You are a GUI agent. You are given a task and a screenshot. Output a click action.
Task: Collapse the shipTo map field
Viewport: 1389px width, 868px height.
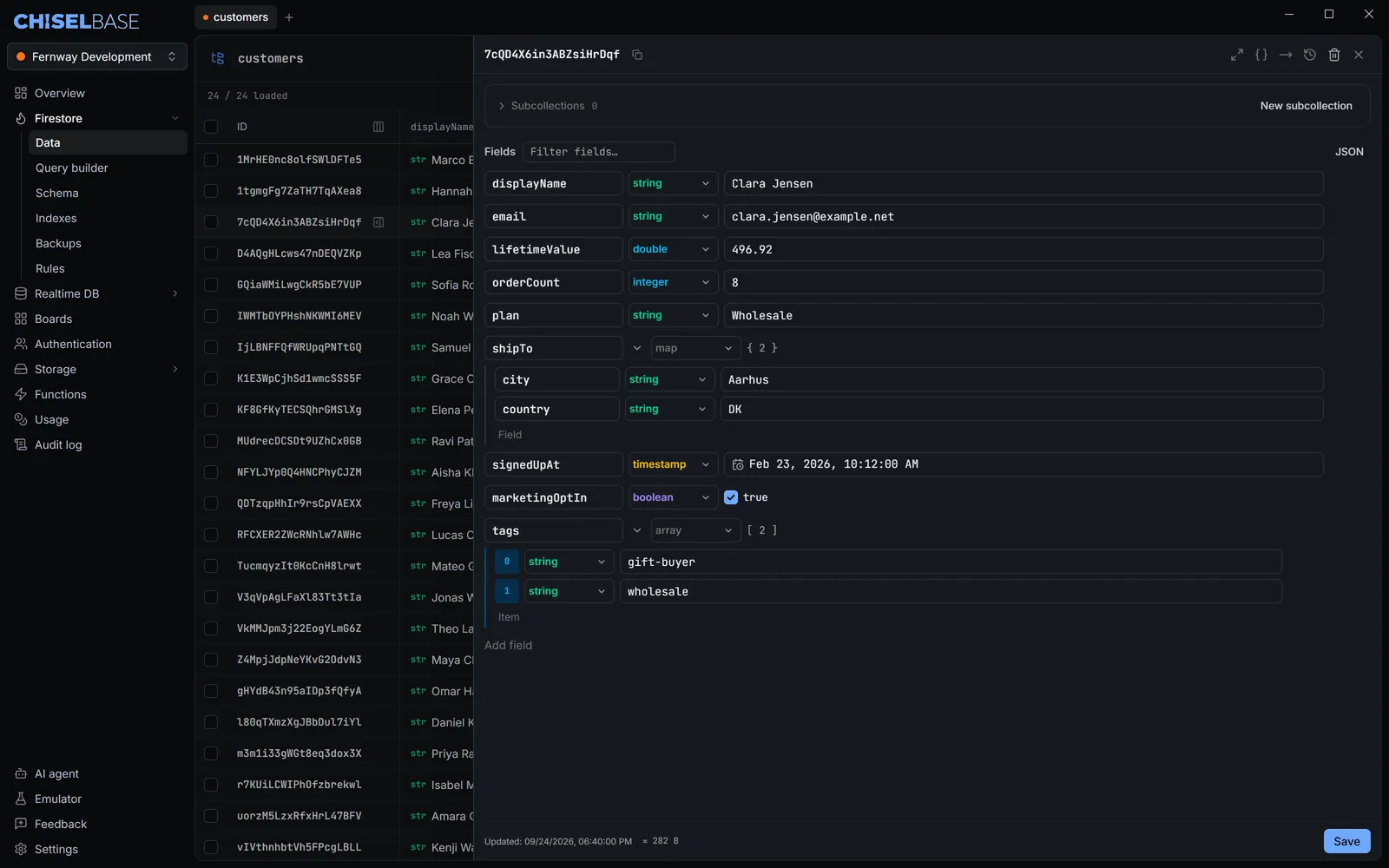pos(637,348)
